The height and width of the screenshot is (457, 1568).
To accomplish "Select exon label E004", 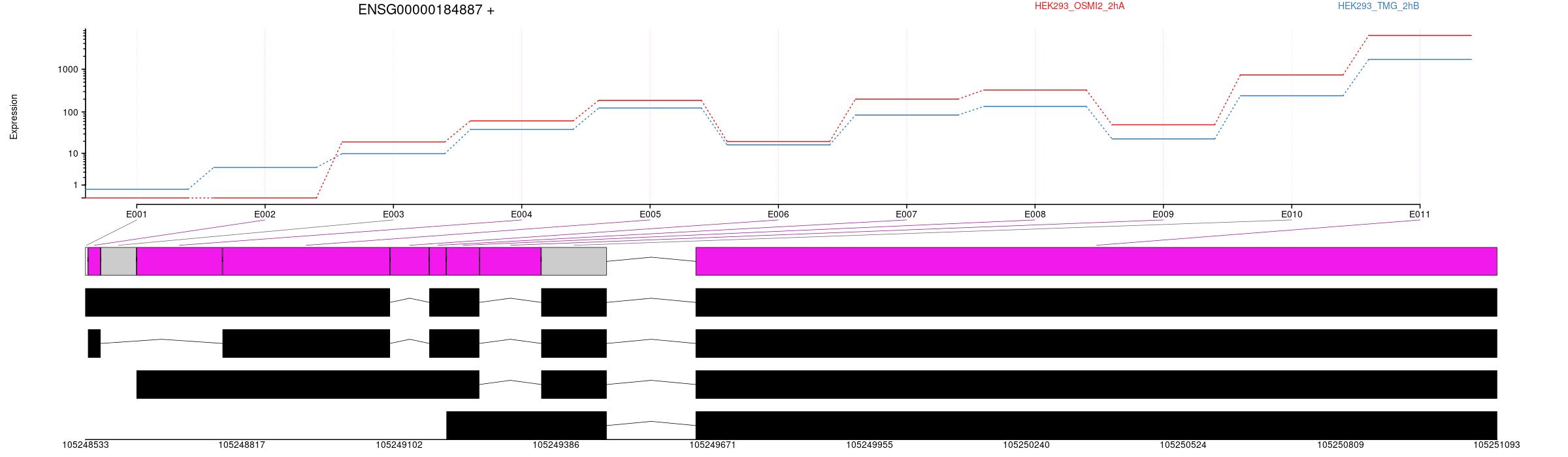I will pos(521,214).
